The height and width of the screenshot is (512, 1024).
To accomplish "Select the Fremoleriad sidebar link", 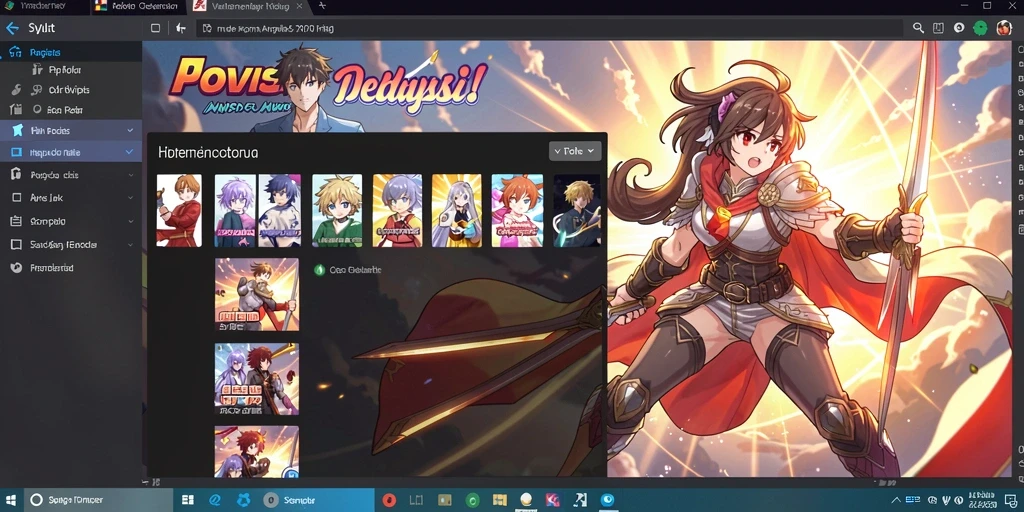I will (x=51, y=268).
